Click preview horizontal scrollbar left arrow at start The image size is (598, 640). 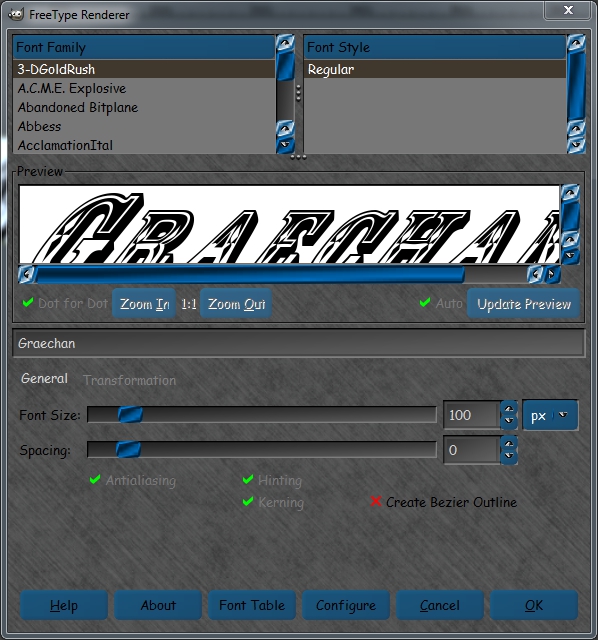(27, 274)
